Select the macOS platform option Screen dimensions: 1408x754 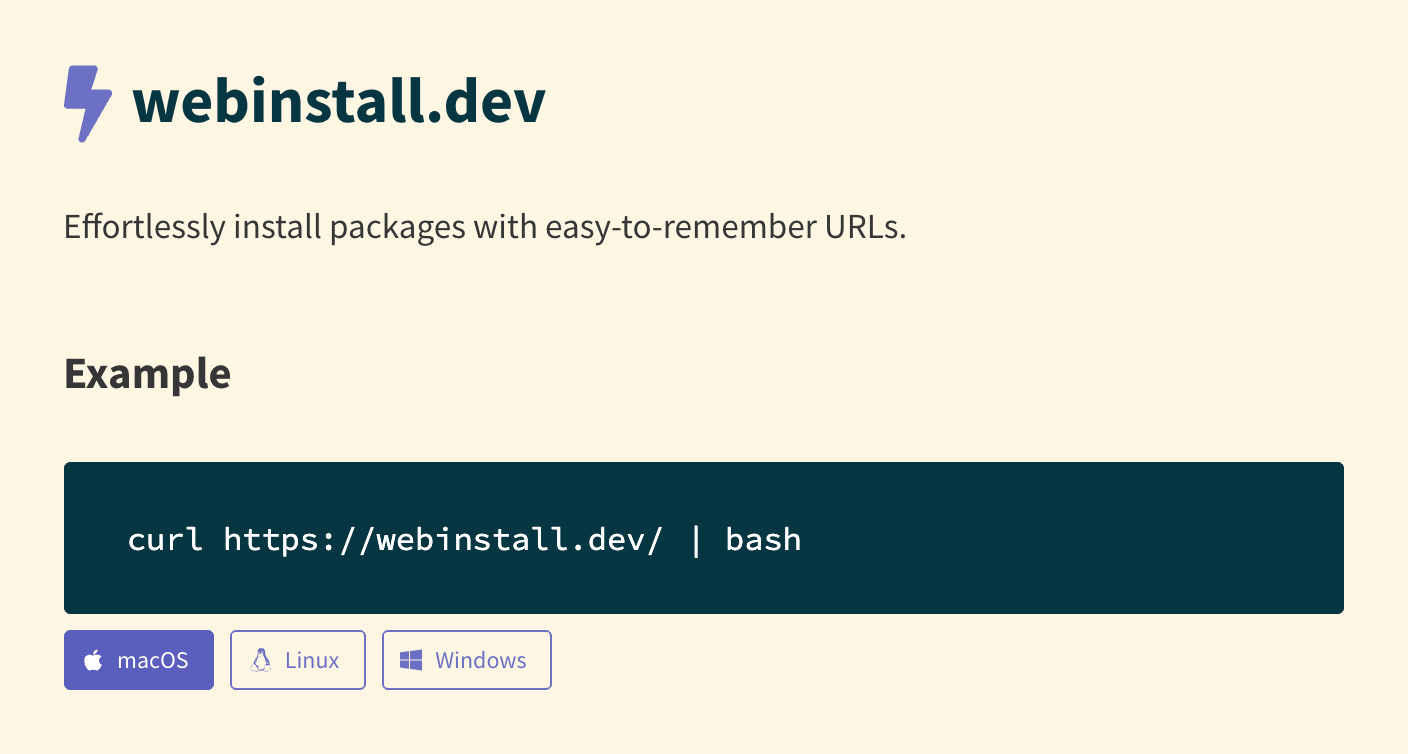(x=138, y=659)
